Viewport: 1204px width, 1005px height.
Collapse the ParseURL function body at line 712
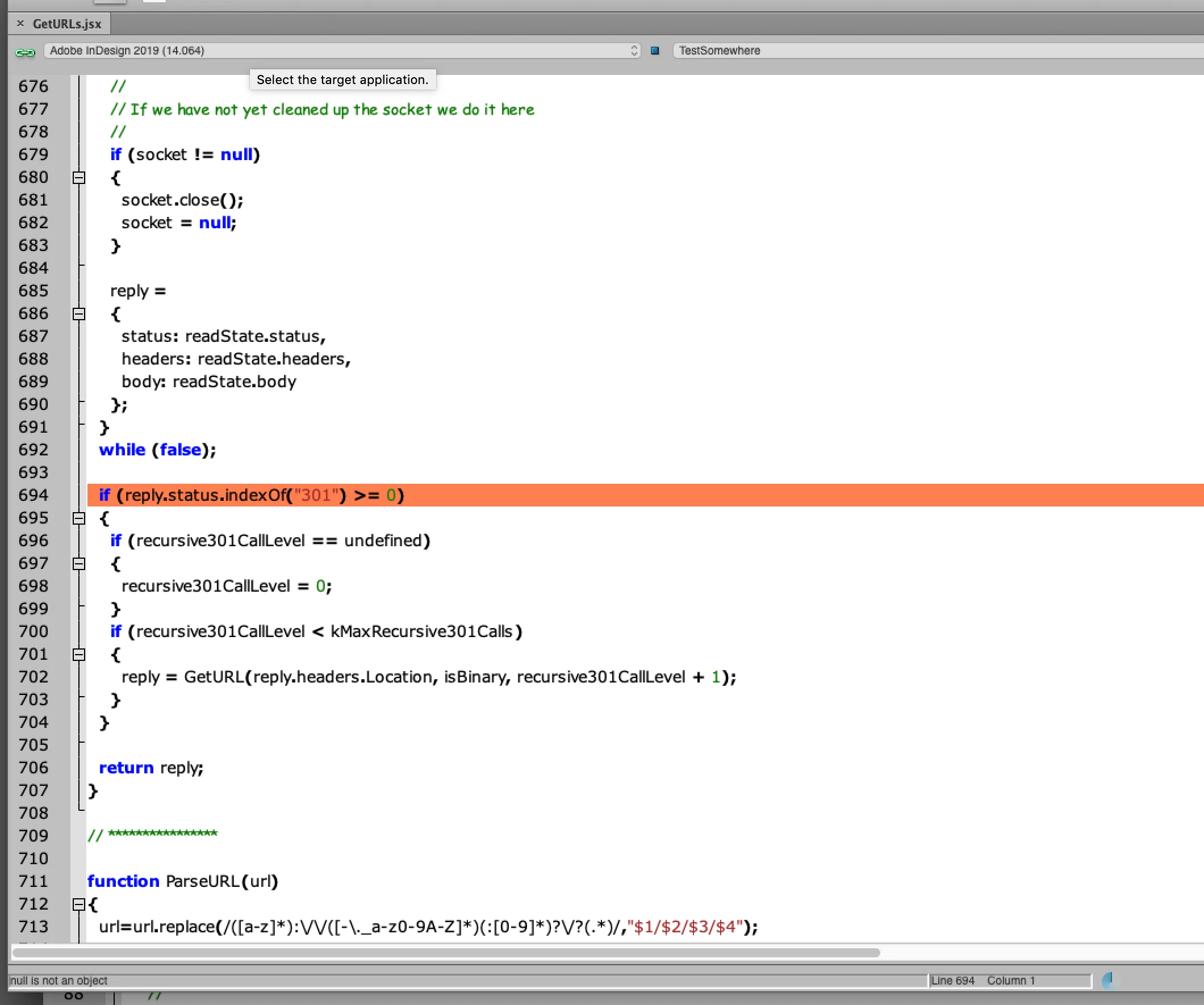pos(79,904)
